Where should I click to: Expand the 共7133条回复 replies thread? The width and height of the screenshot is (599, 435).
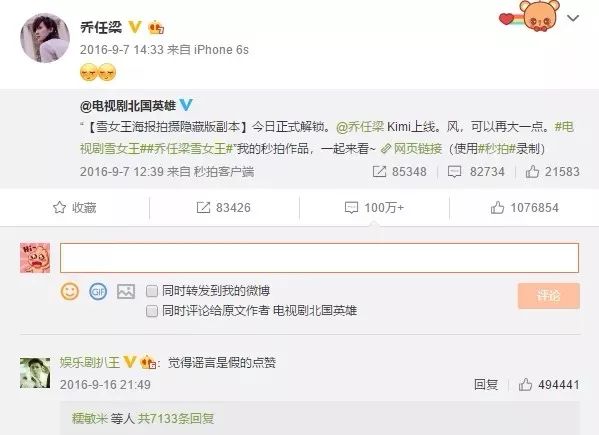click(x=175, y=419)
